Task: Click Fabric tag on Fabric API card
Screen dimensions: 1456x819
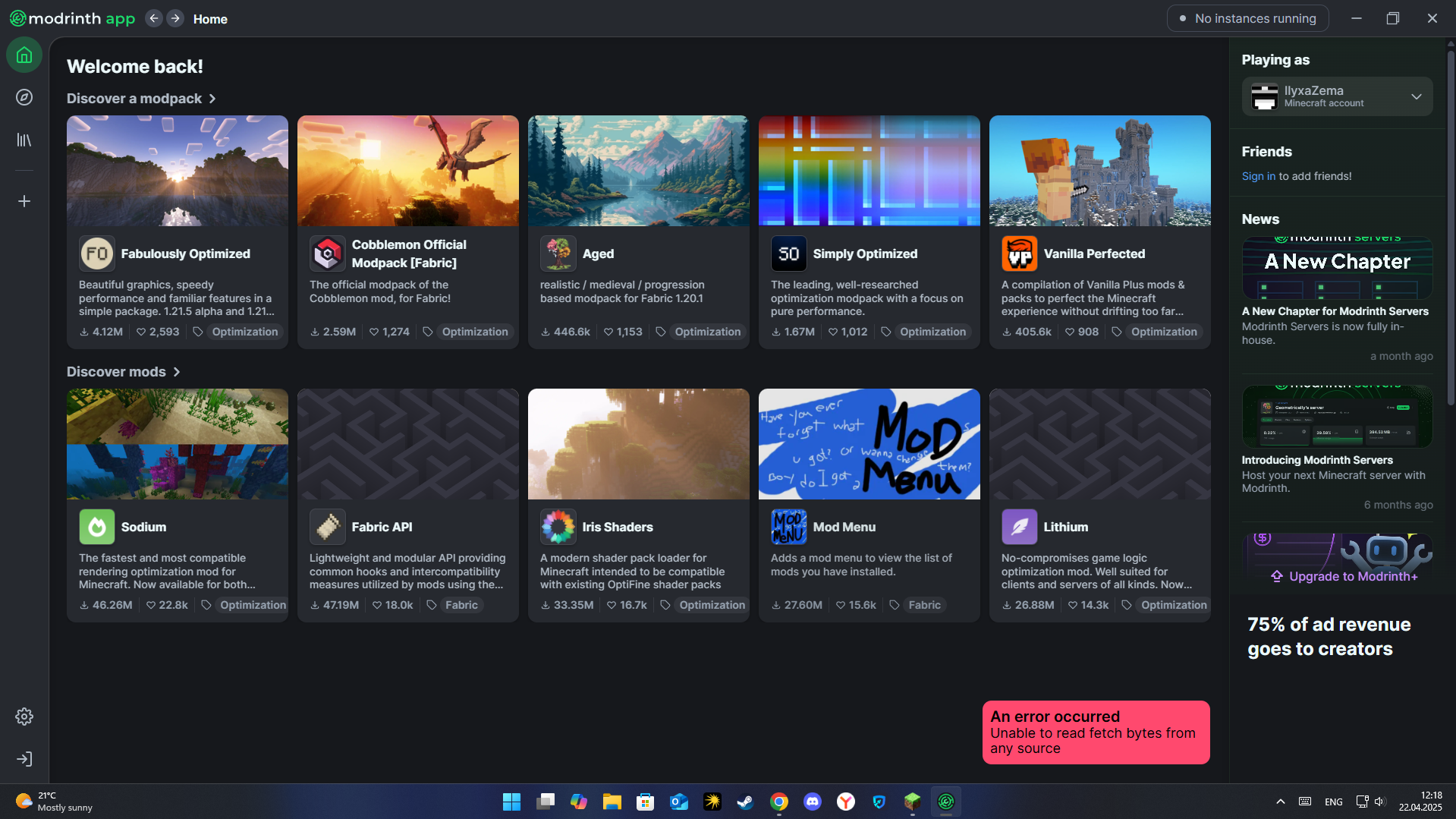Action: point(461,605)
